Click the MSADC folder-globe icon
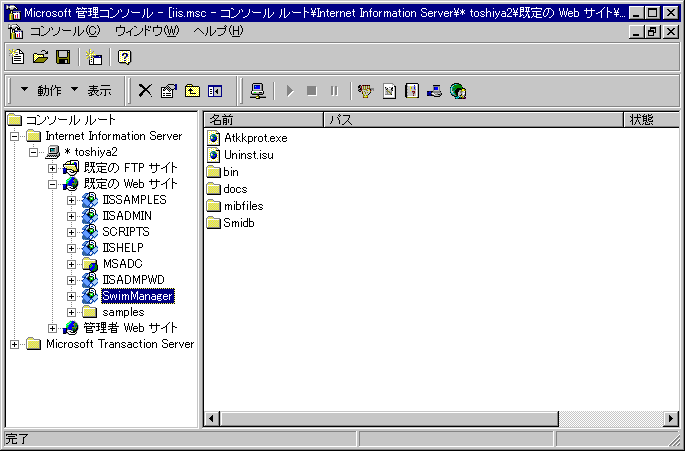 pos(90,264)
